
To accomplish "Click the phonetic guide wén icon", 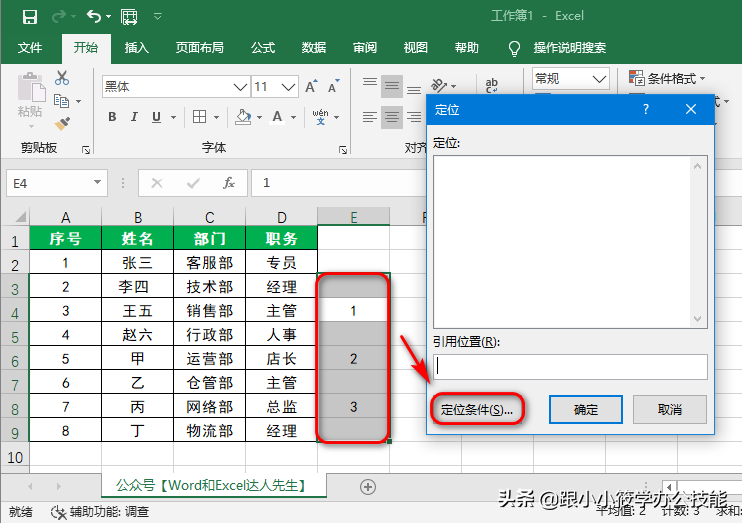I will click(x=320, y=116).
